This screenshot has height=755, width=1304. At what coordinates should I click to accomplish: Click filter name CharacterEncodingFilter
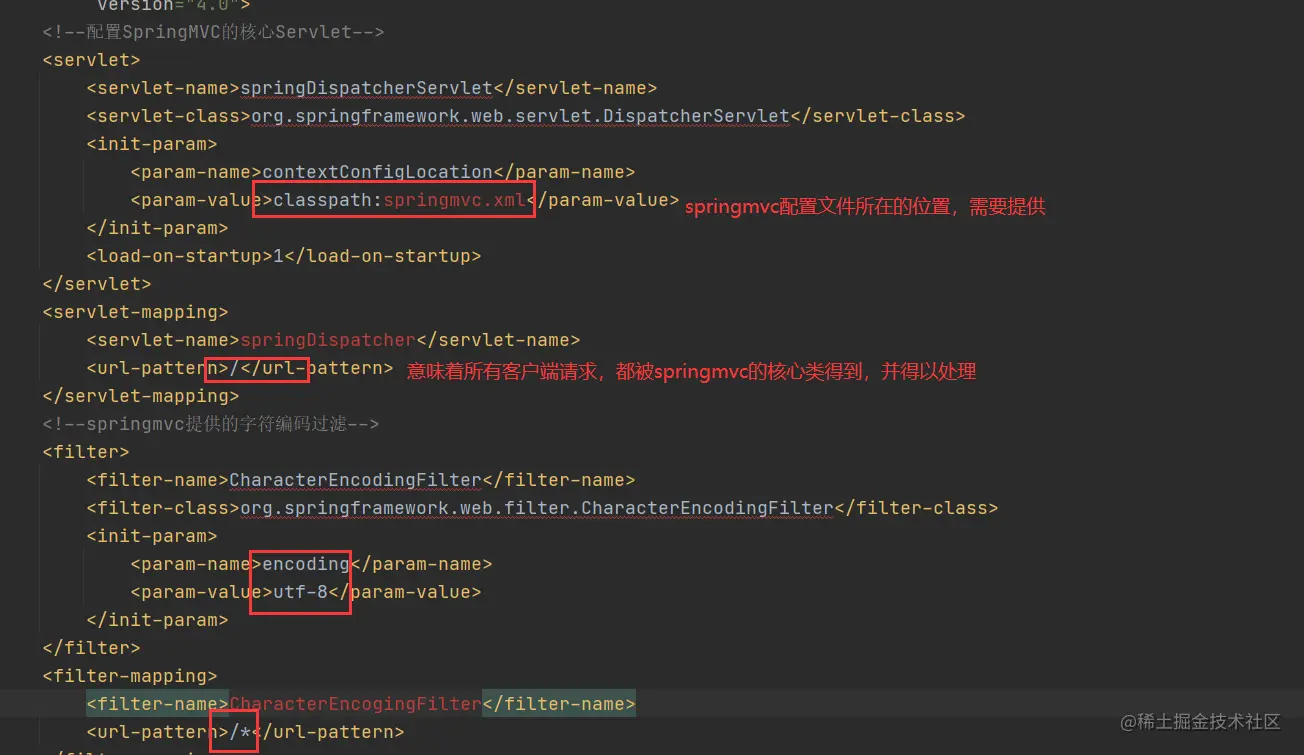(x=356, y=480)
